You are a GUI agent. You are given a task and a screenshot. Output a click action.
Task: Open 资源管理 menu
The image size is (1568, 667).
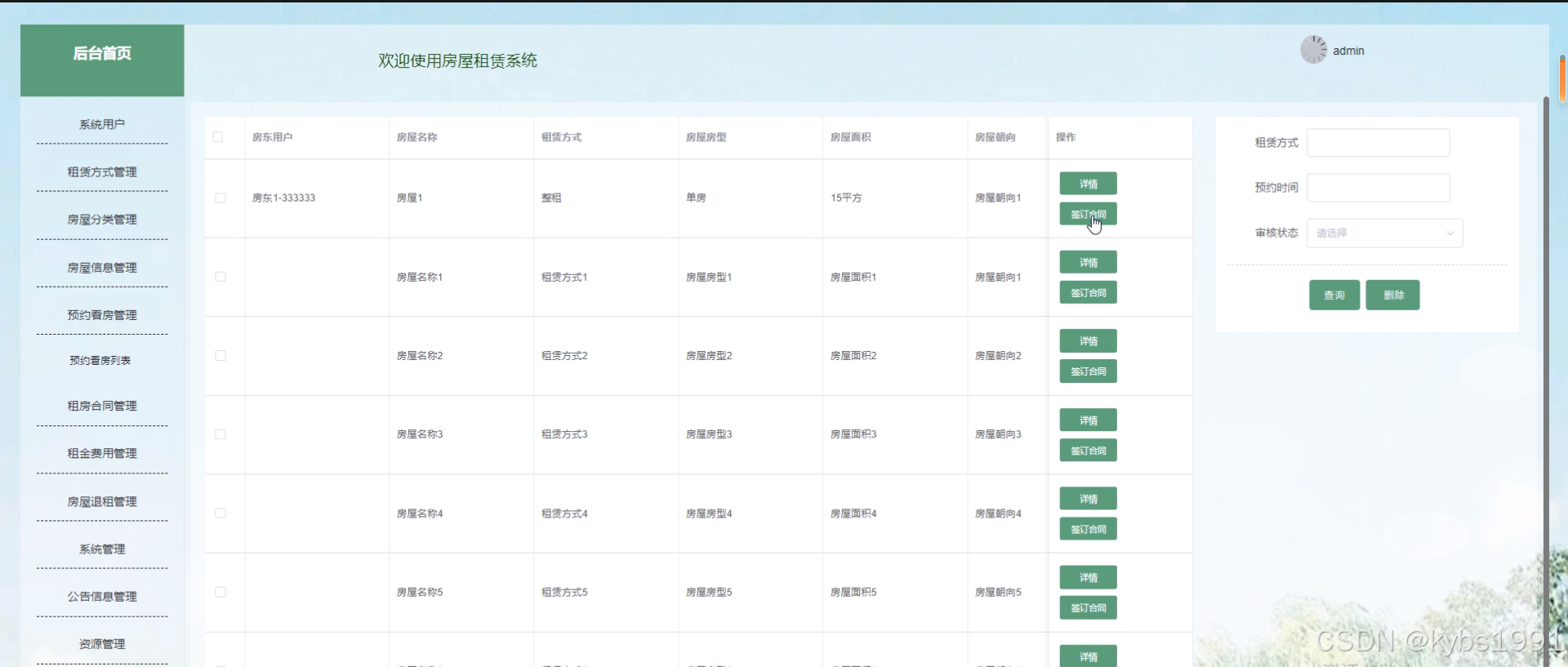[102, 643]
